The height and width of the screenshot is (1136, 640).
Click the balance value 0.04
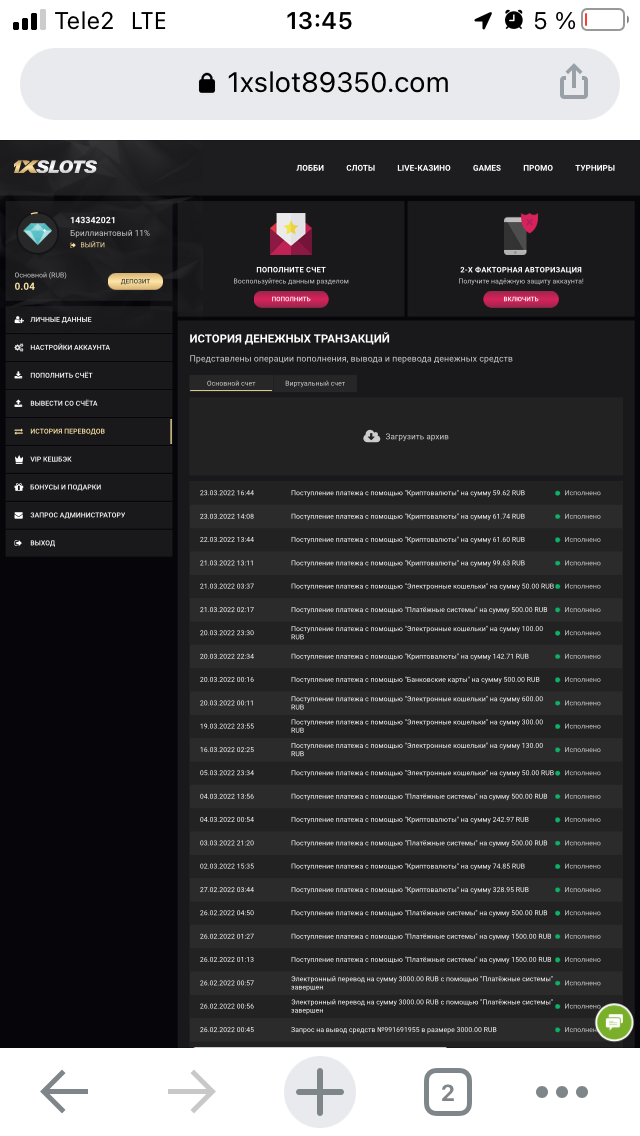click(x=25, y=286)
